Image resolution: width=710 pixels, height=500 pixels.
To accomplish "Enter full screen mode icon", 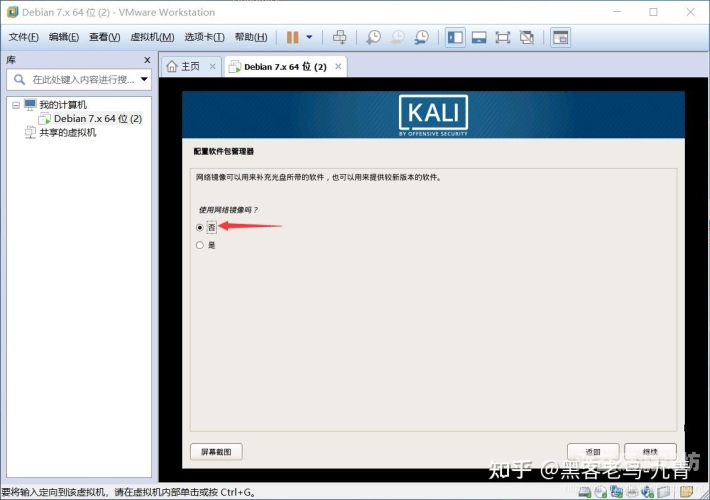I will (x=503, y=37).
